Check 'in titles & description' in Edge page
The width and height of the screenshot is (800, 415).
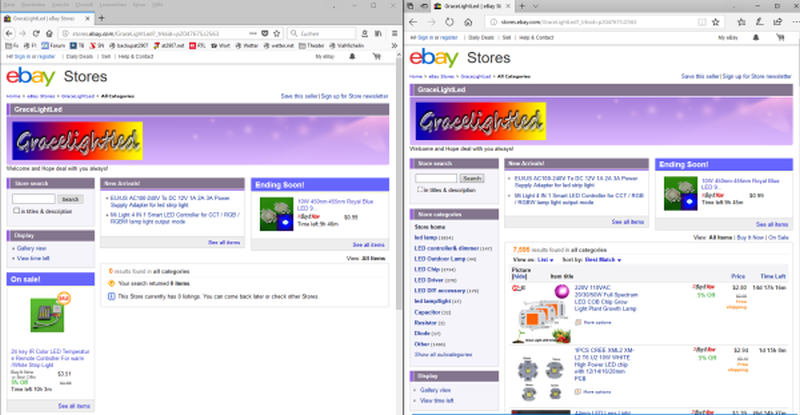coord(420,189)
